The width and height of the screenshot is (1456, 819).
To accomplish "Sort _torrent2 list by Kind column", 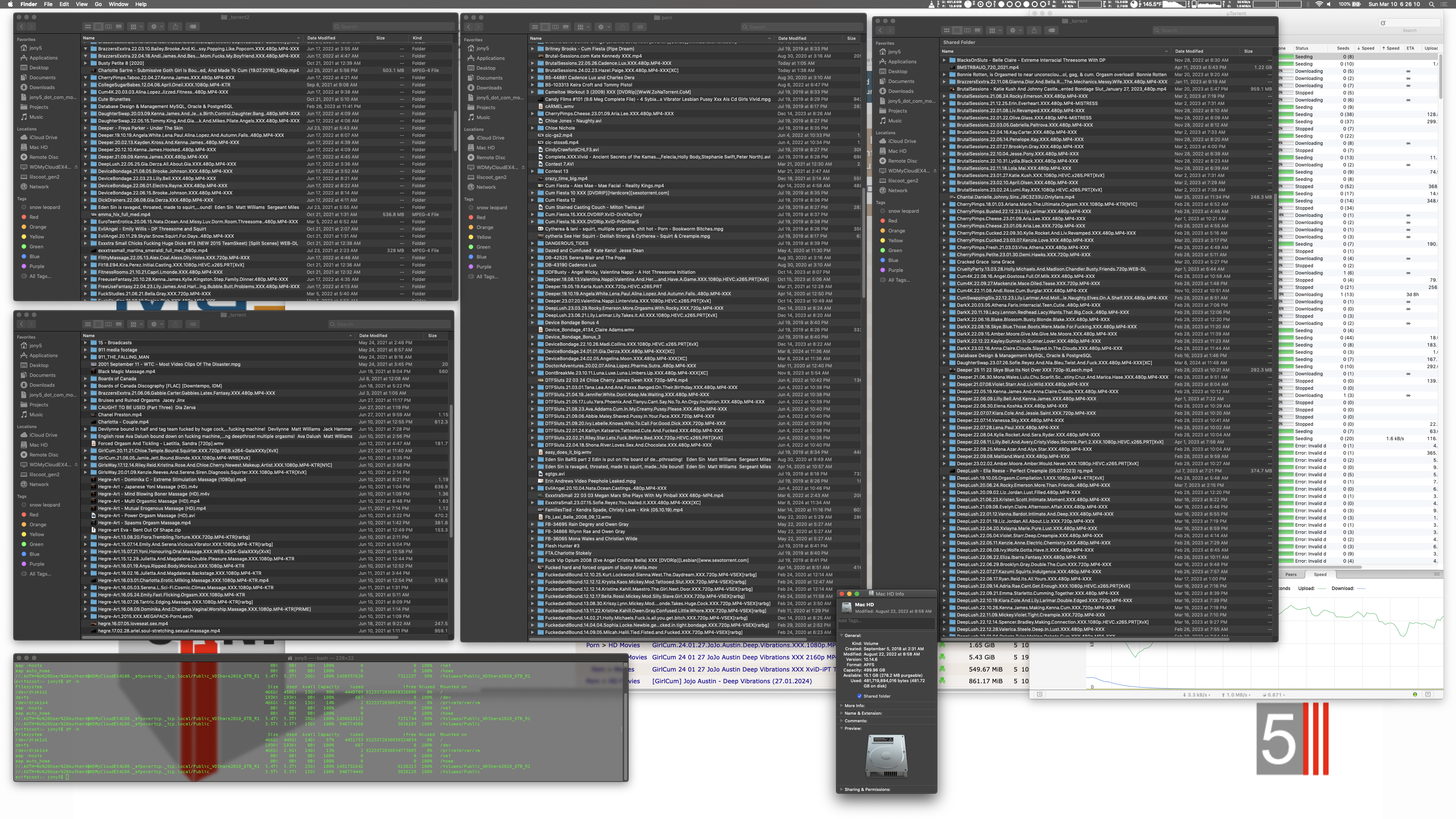I will [x=417, y=38].
